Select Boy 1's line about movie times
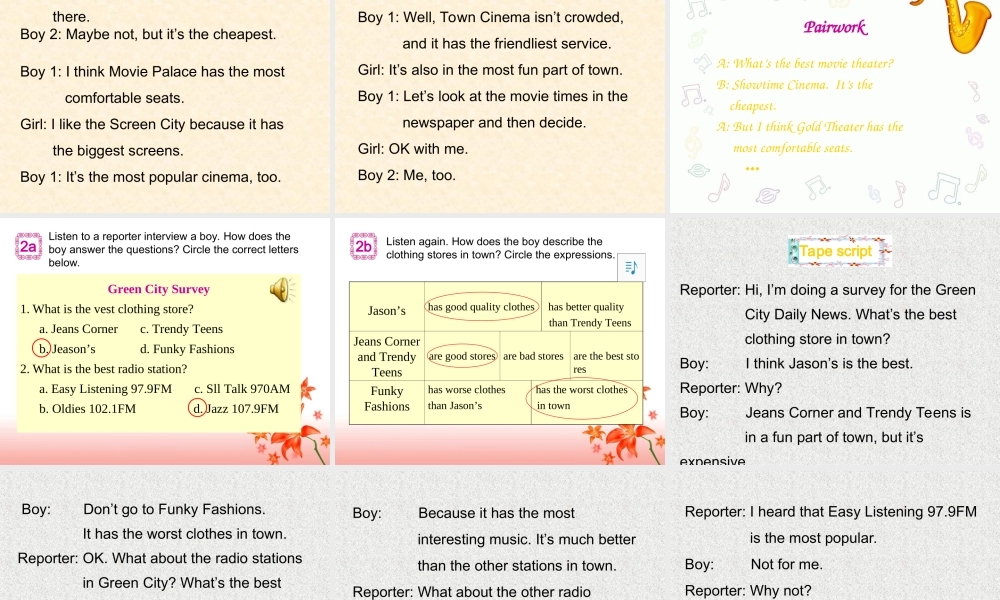The image size is (1000, 600). pos(492,110)
